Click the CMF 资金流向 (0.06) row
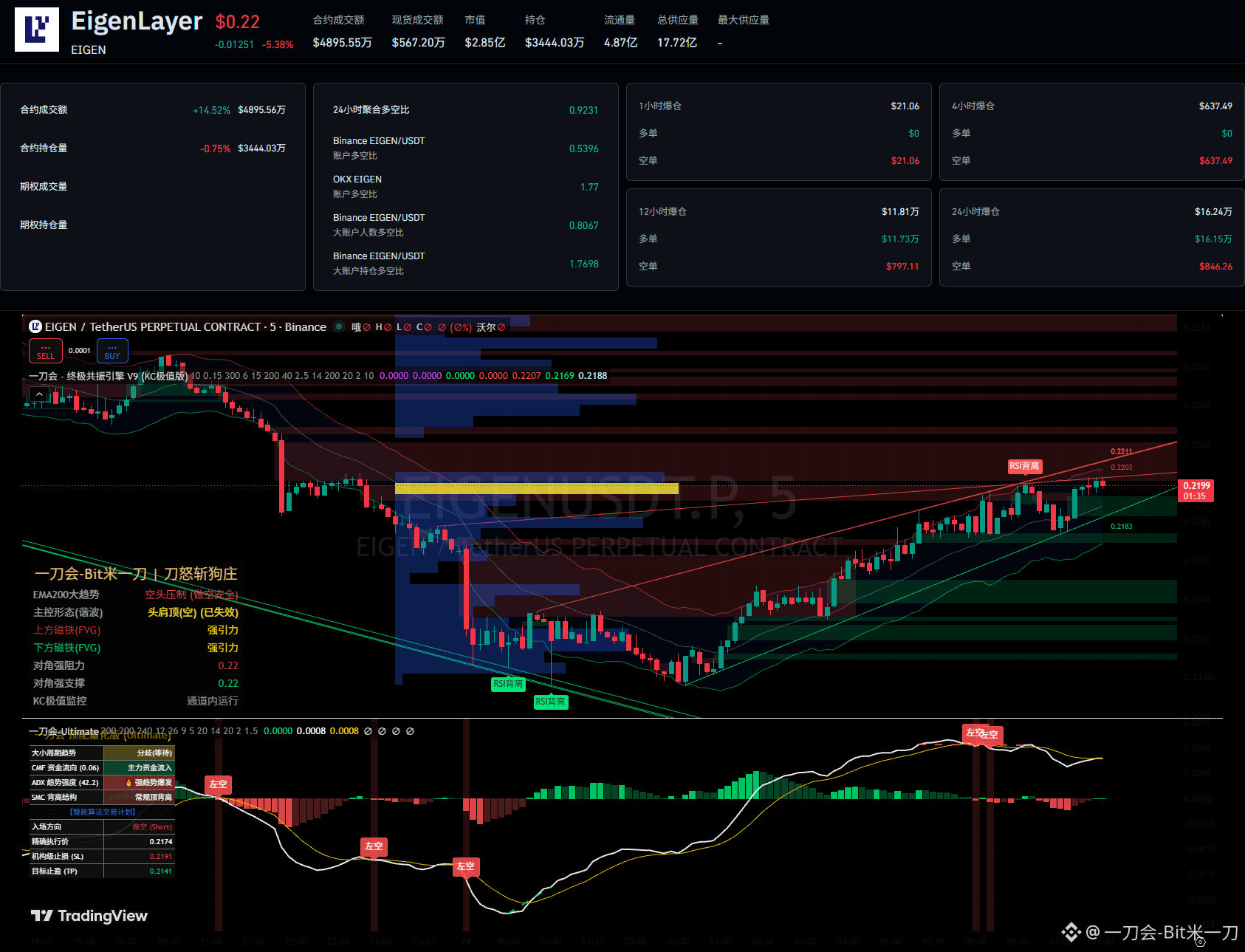The image size is (1245, 952). [x=102, y=767]
